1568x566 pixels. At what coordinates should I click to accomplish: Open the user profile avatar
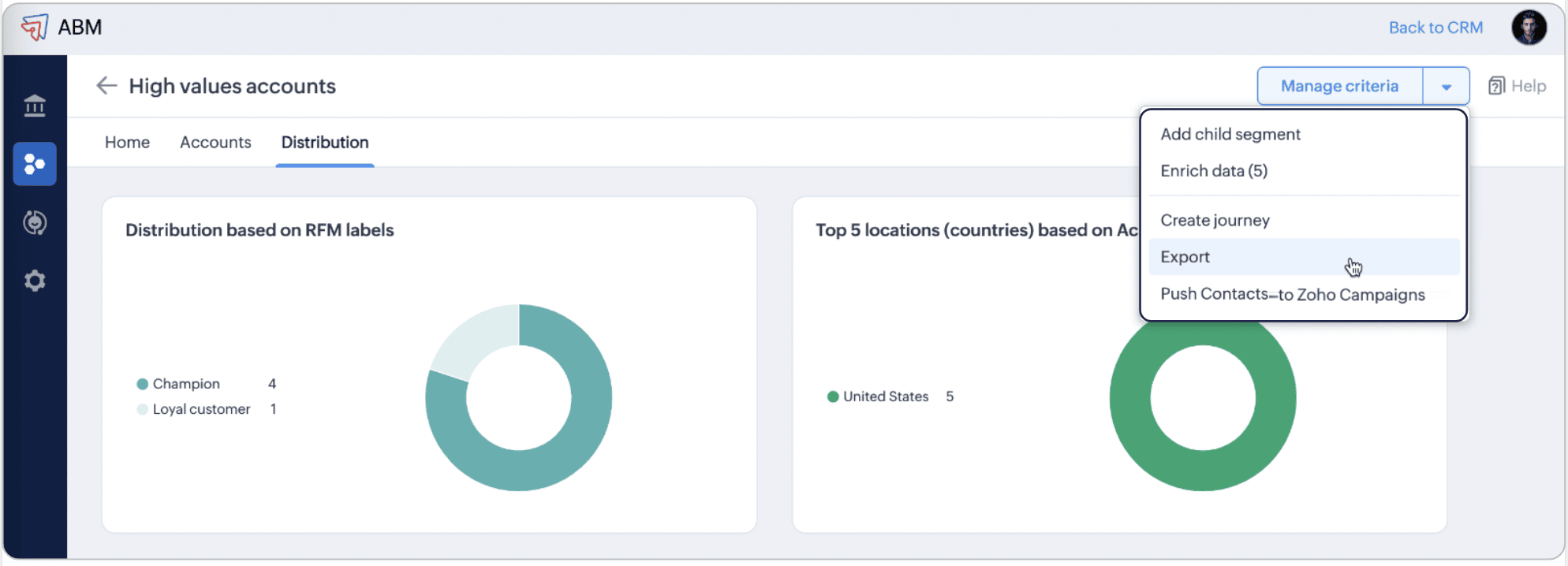tap(1528, 28)
